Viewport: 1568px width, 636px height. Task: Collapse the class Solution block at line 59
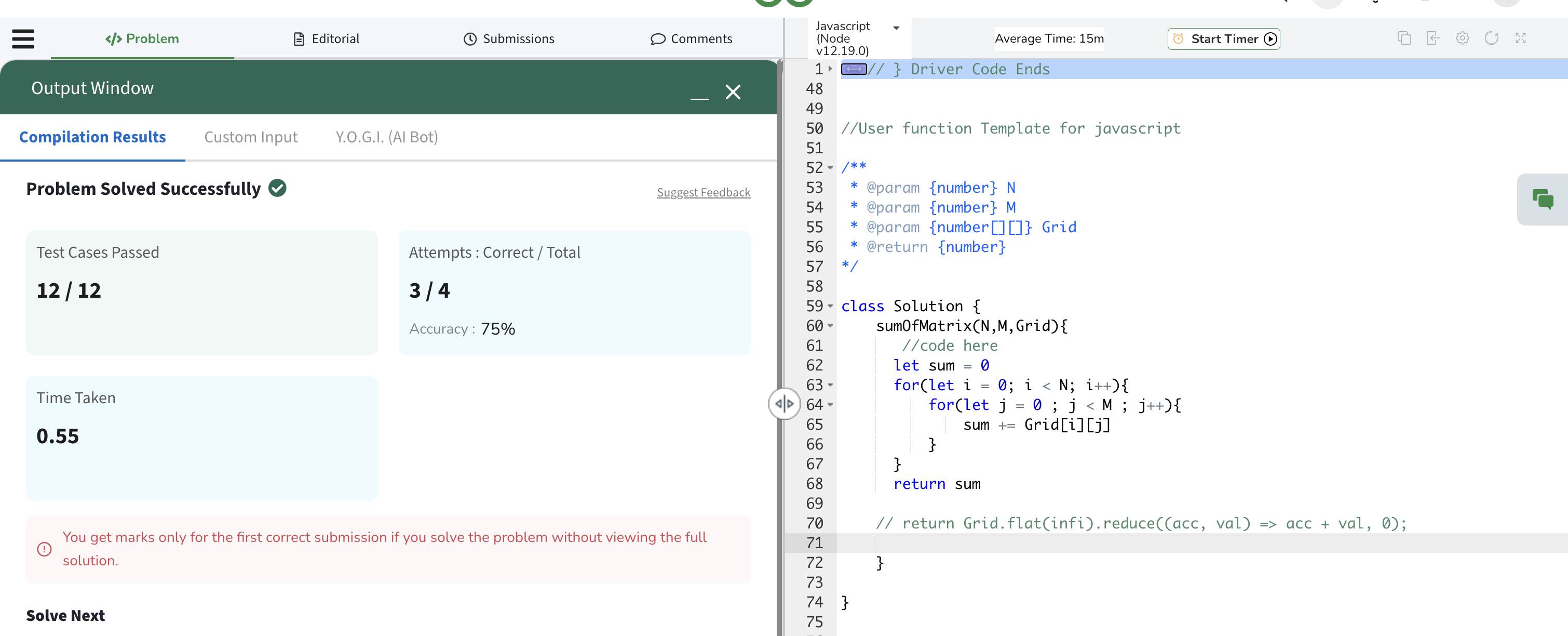click(830, 307)
